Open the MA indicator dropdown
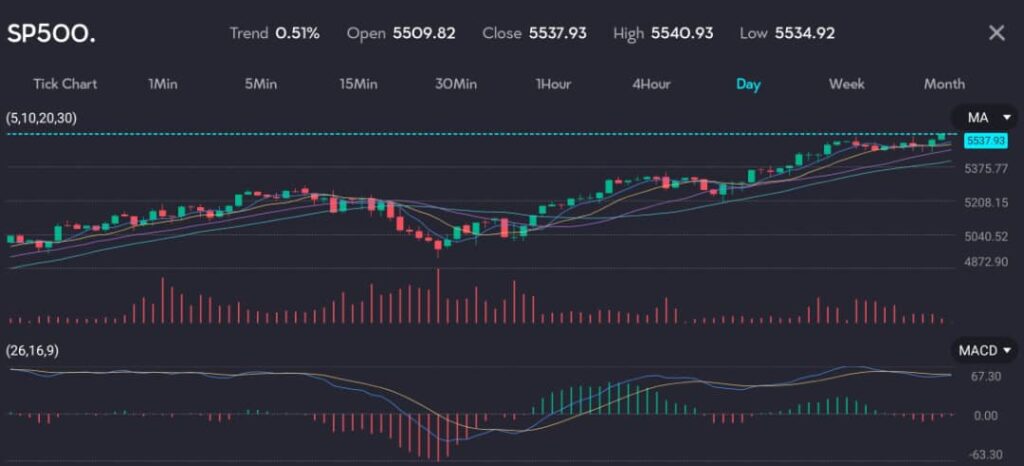The height and width of the screenshot is (466, 1024). point(984,118)
